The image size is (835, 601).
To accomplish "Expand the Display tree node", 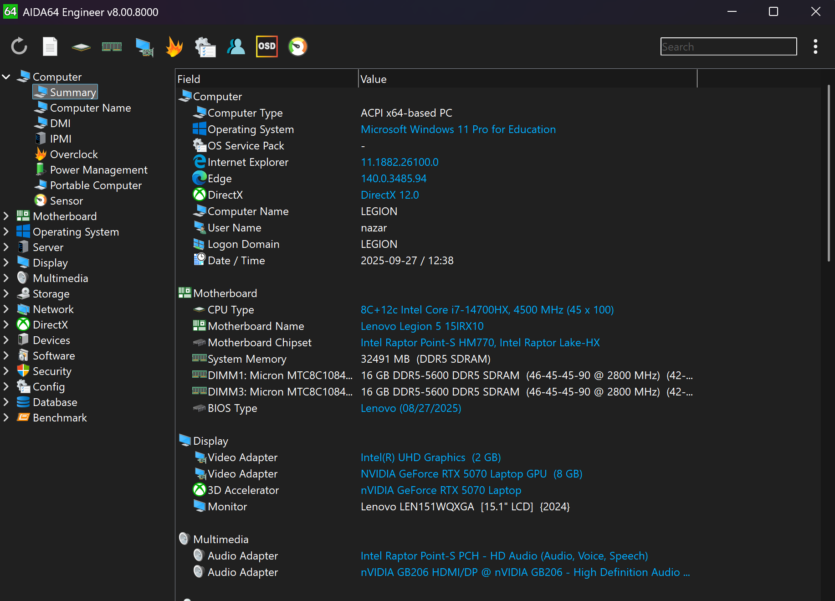I will 6,263.
